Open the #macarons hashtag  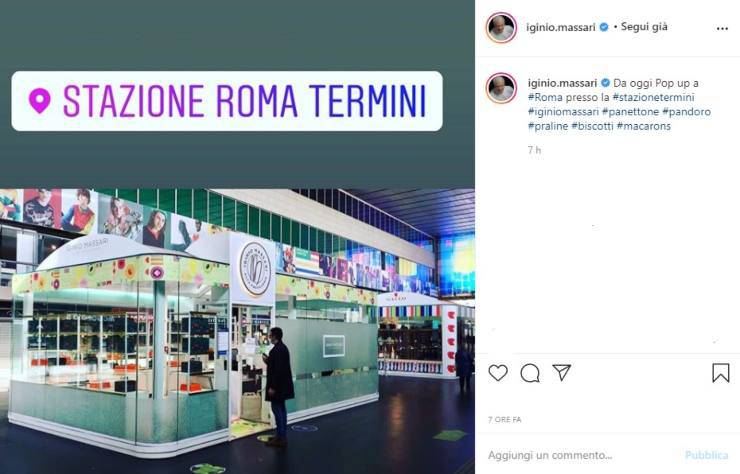[x=644, y=126]
